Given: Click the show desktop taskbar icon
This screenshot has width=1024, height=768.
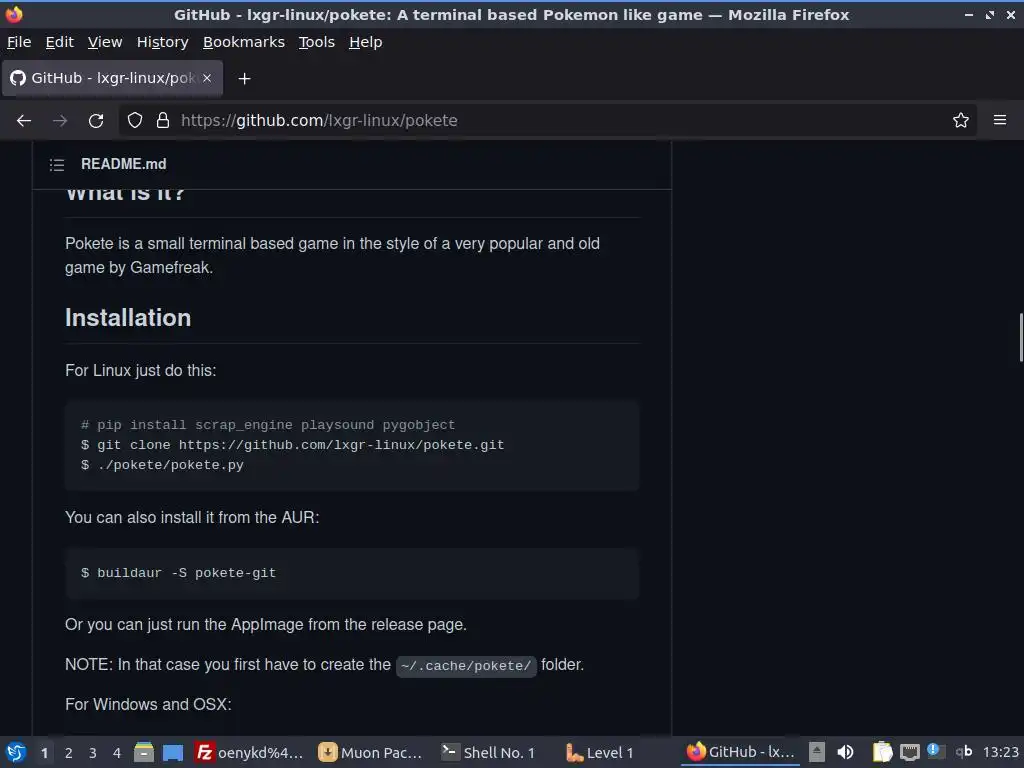Looking at the screenshot, I should coord(172,752).
